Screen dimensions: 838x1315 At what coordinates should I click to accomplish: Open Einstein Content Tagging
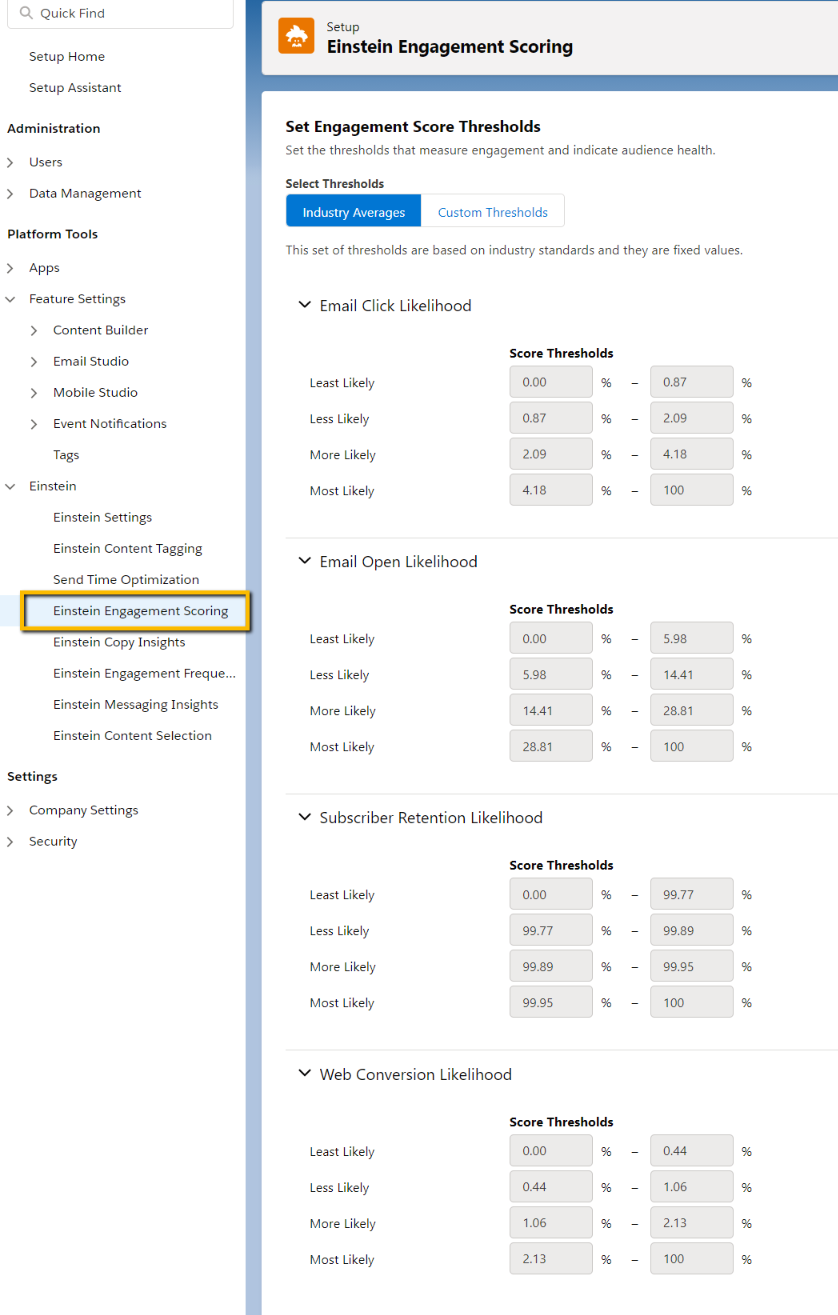coord(128,548)
